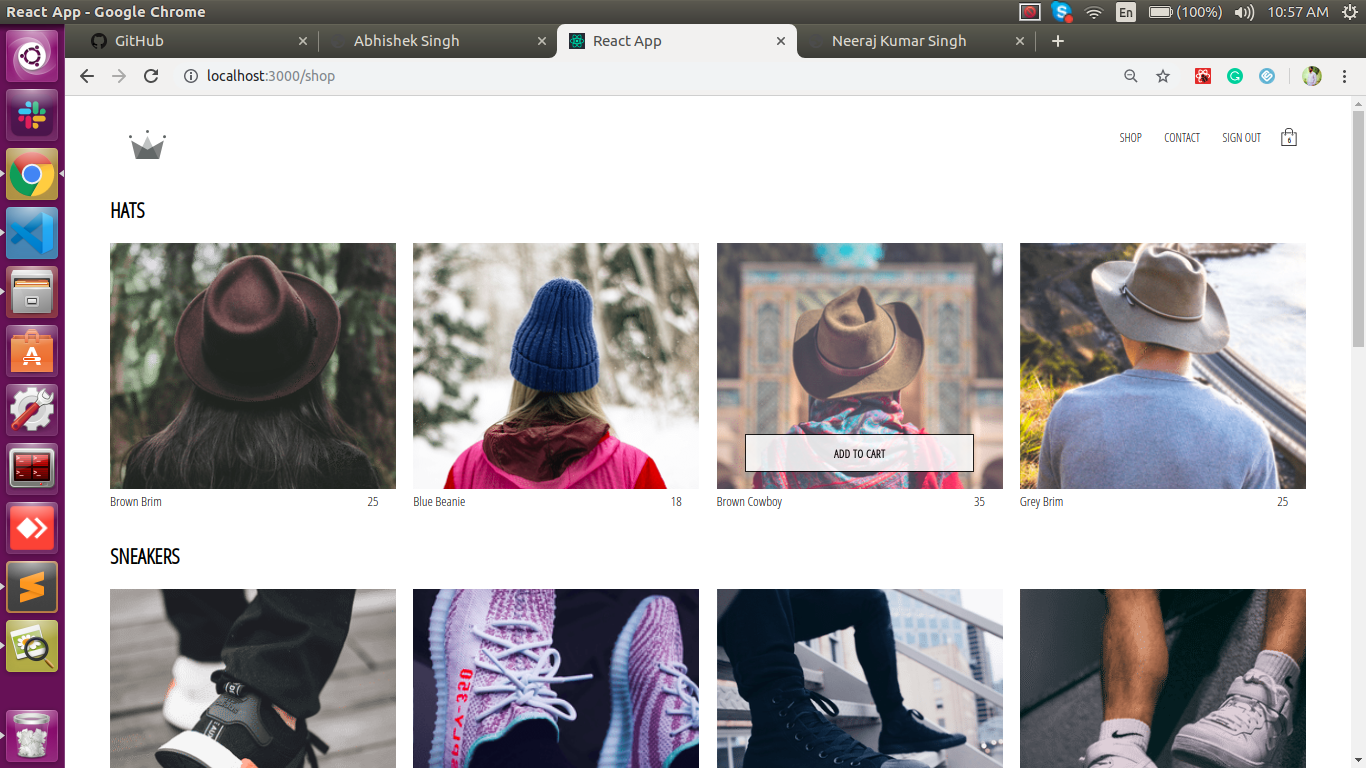Viewport: 1366px width, 768px height.
Task: Click the Sign Out link
Action: pyautogui.click(x=1241, y=138)
